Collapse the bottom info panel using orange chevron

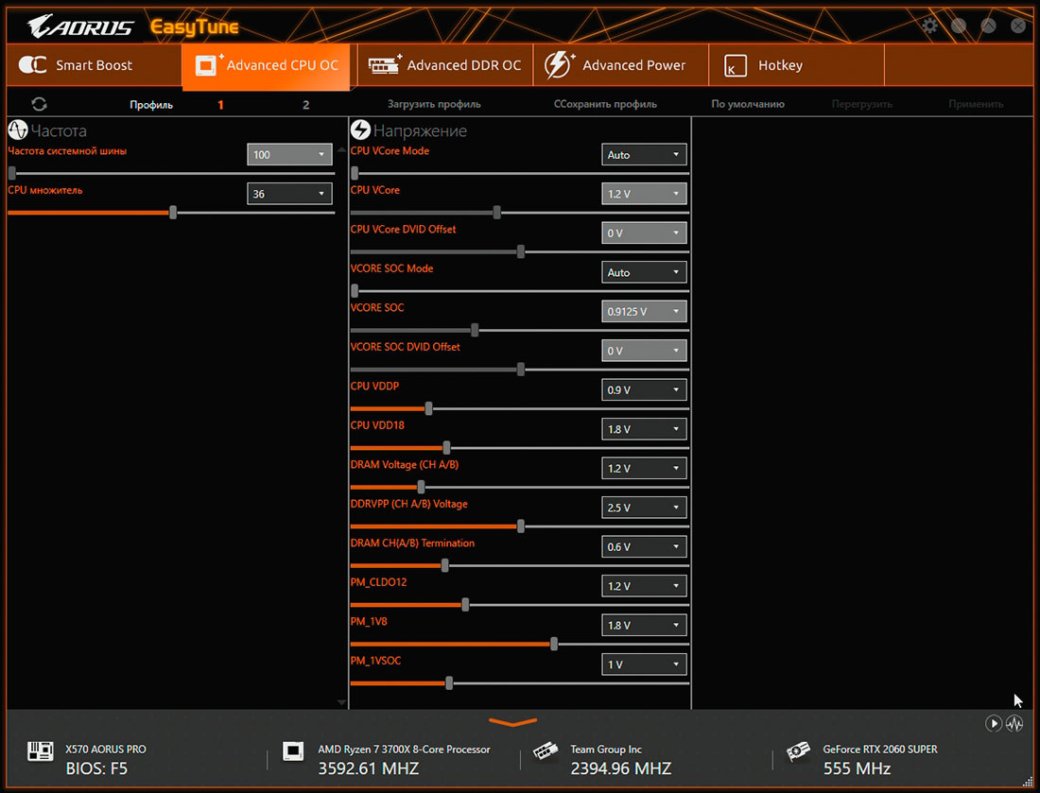pyautogui.click(x=513, y=722)
